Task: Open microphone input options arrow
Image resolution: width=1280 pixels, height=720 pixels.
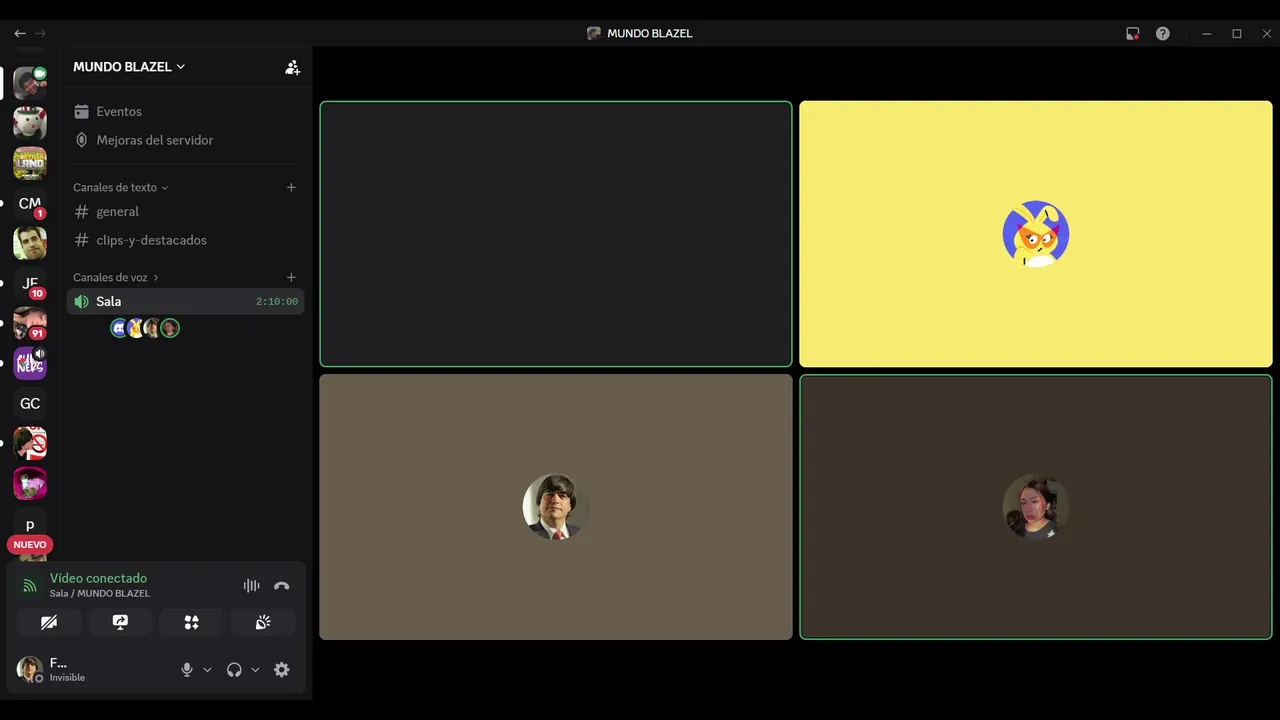Action: point(207,670)
